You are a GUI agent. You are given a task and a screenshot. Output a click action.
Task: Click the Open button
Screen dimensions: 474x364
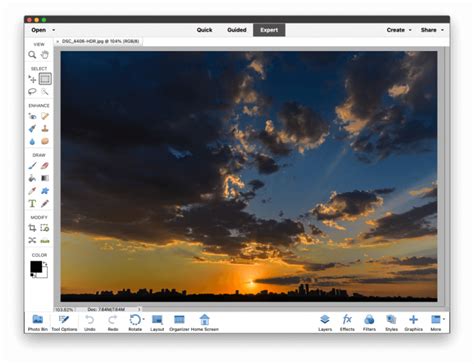coord(39,30)
